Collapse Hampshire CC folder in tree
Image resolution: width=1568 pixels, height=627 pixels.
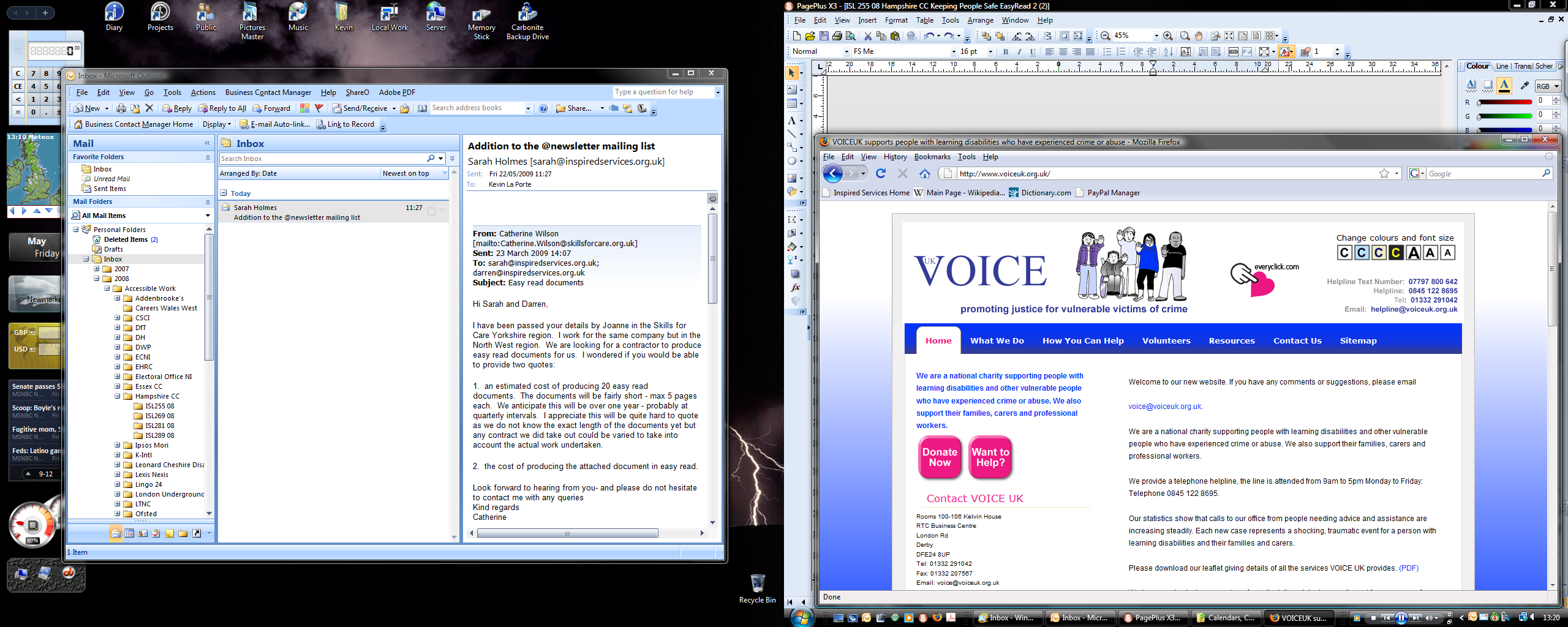coord(117,396)
